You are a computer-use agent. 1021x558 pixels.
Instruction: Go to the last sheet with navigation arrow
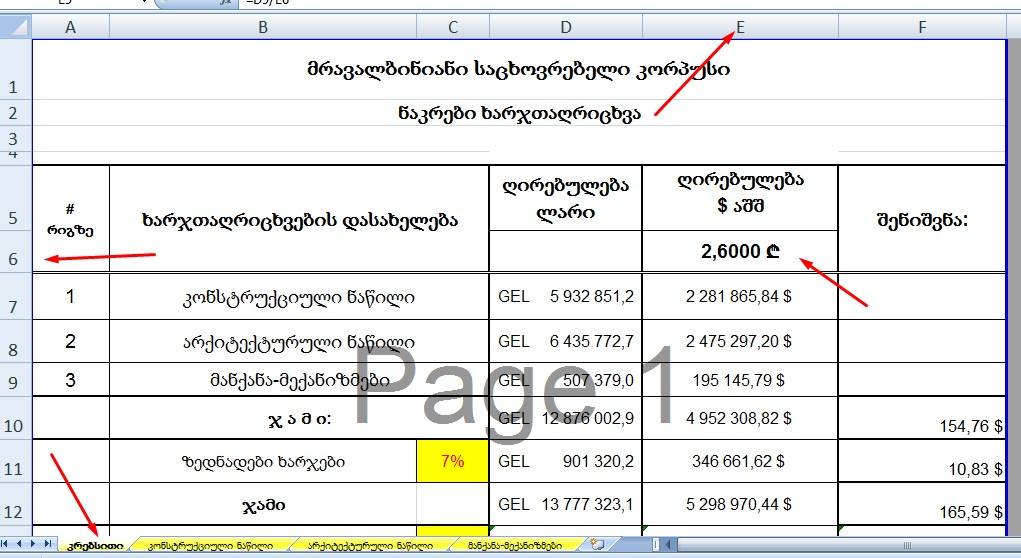47,544
